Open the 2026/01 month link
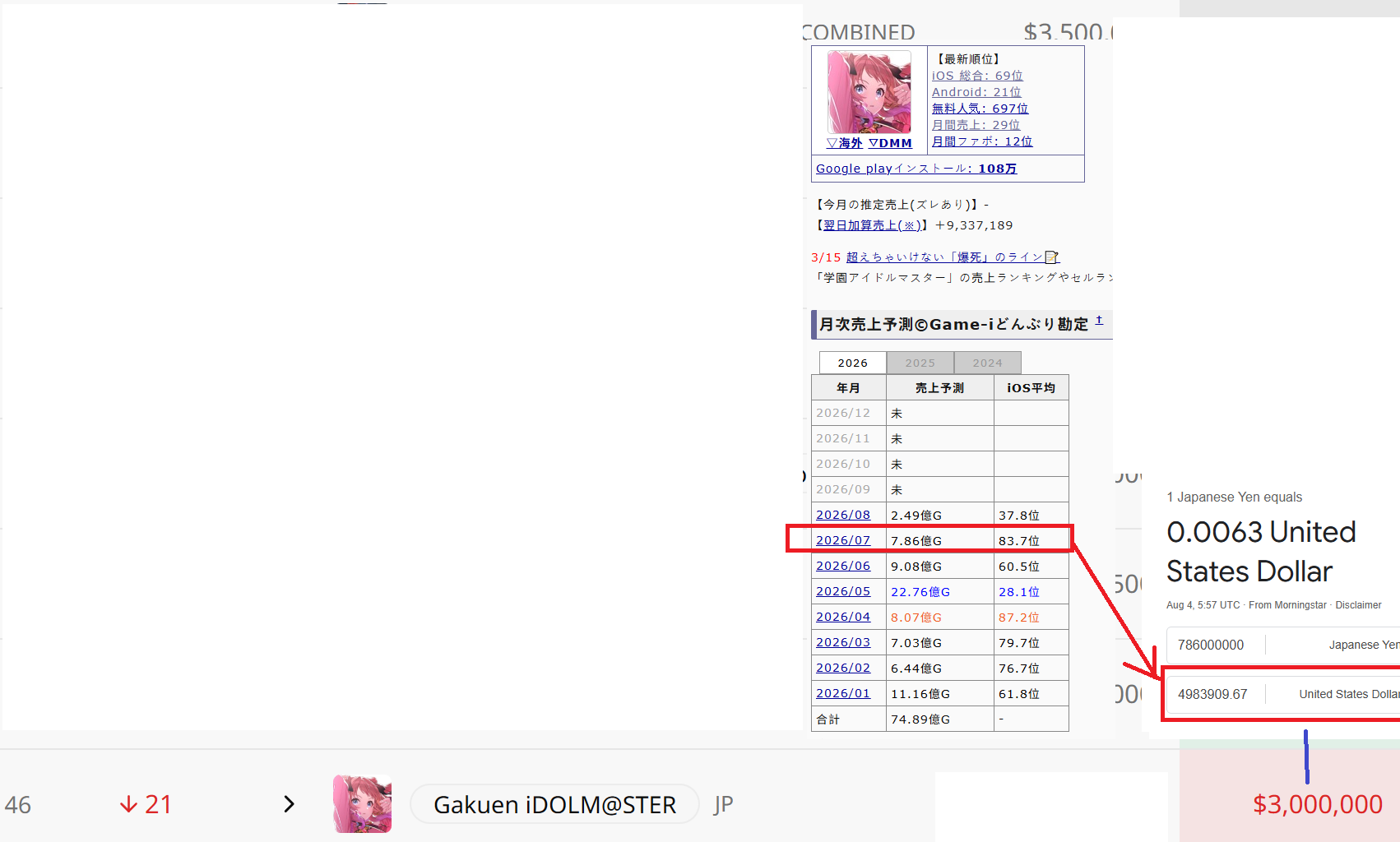The height and width of the screenshot is (842, 1400). [843, 693]
